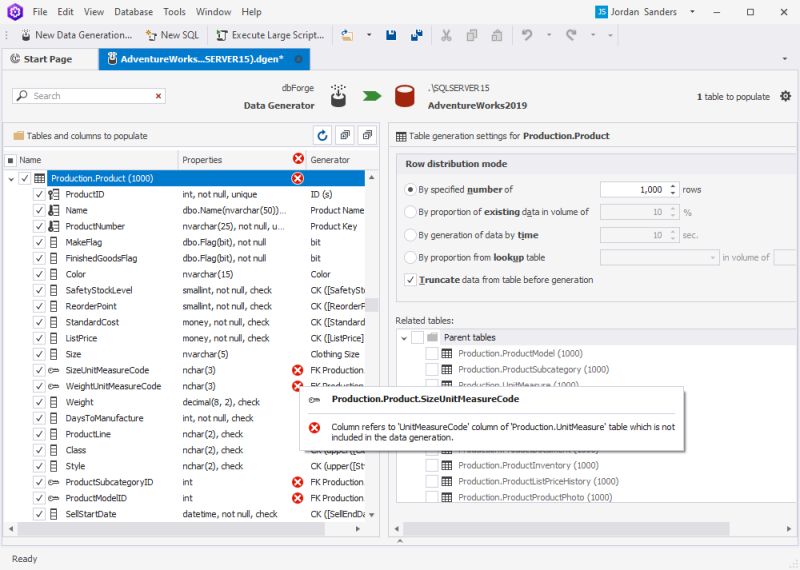Click the columns list vertical scrollbar thumb
Screen dimensions: 800x570
pyautogui.click(x=372, y=305)
